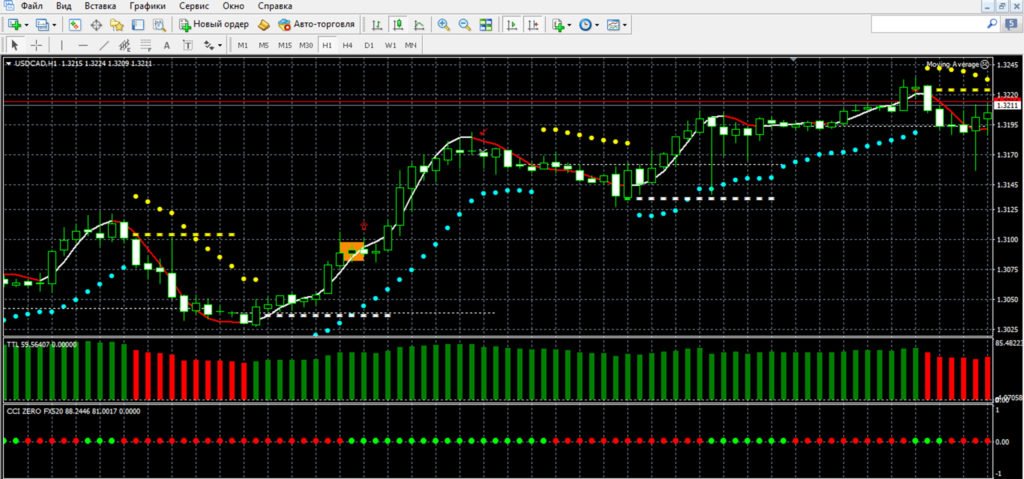
Task: Activate the crosshair cursor
Action: pos(37,45)
